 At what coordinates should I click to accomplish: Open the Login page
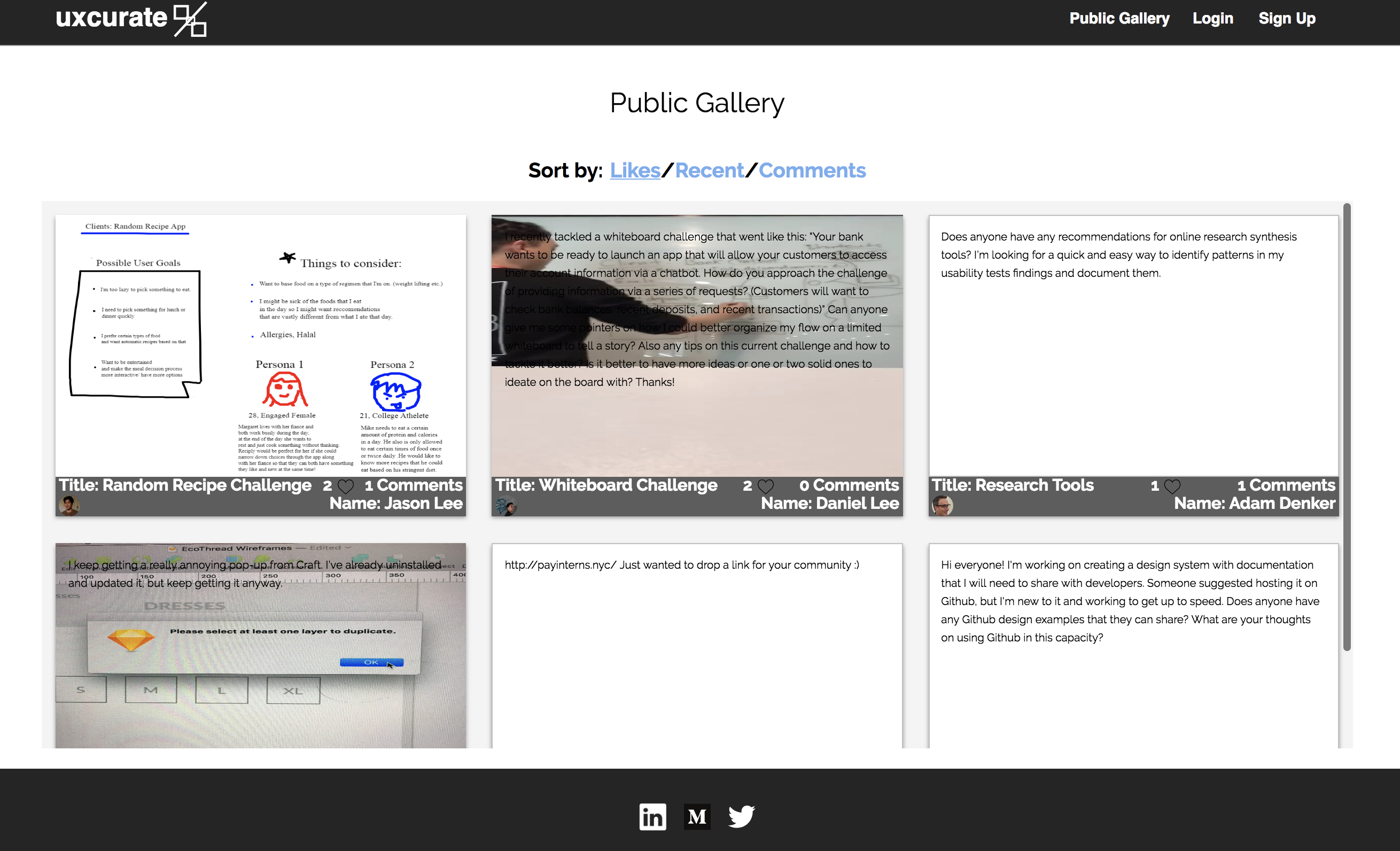(x=1212, y=18)
